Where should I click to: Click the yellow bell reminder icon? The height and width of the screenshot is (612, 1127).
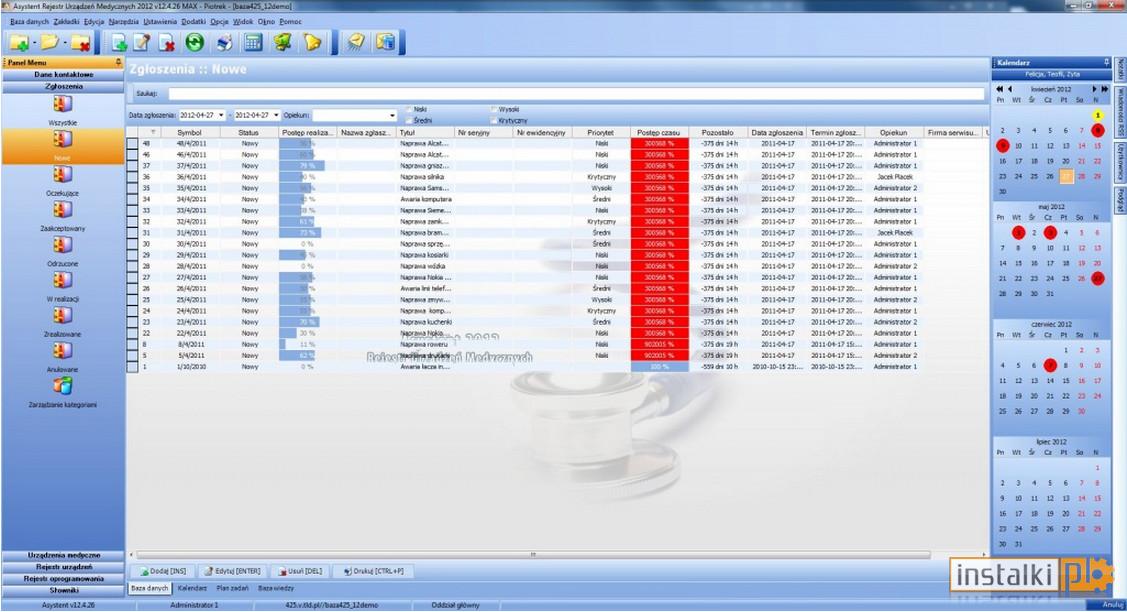[x=313, y=43]
